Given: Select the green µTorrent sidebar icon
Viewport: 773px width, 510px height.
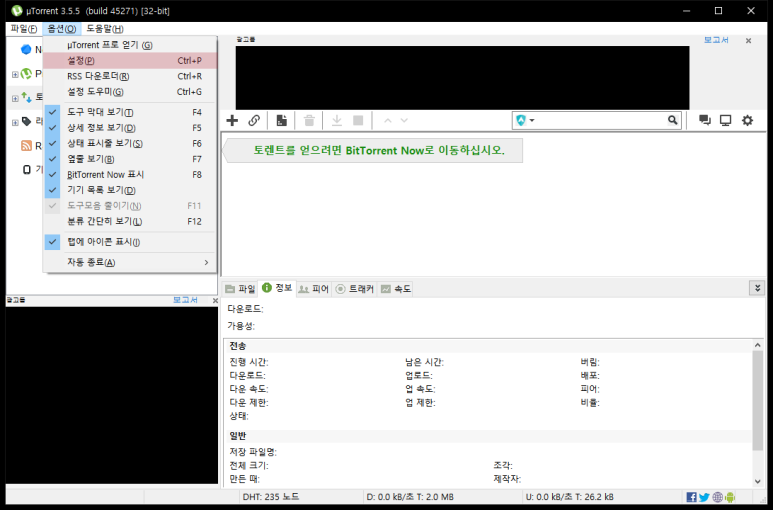Looking at the screenshot, I should 26,74.
